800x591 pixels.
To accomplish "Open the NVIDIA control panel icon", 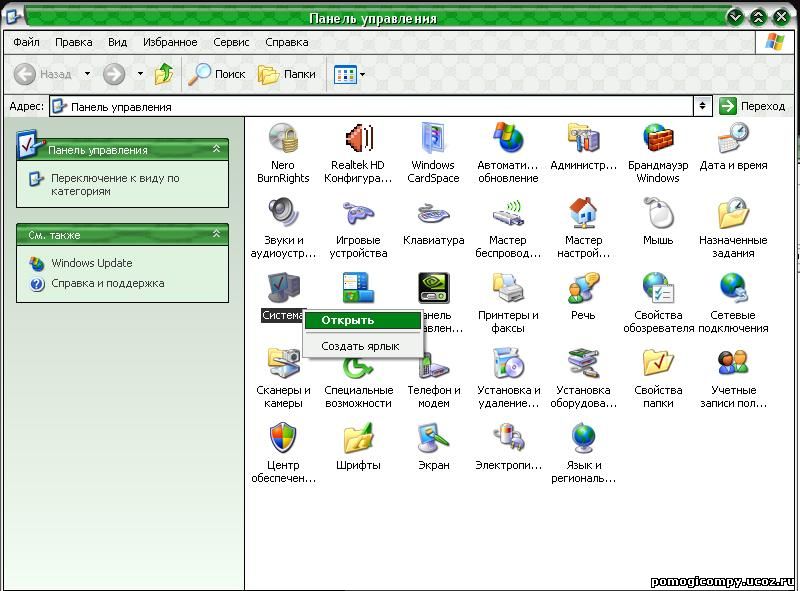I will [433, 288].
